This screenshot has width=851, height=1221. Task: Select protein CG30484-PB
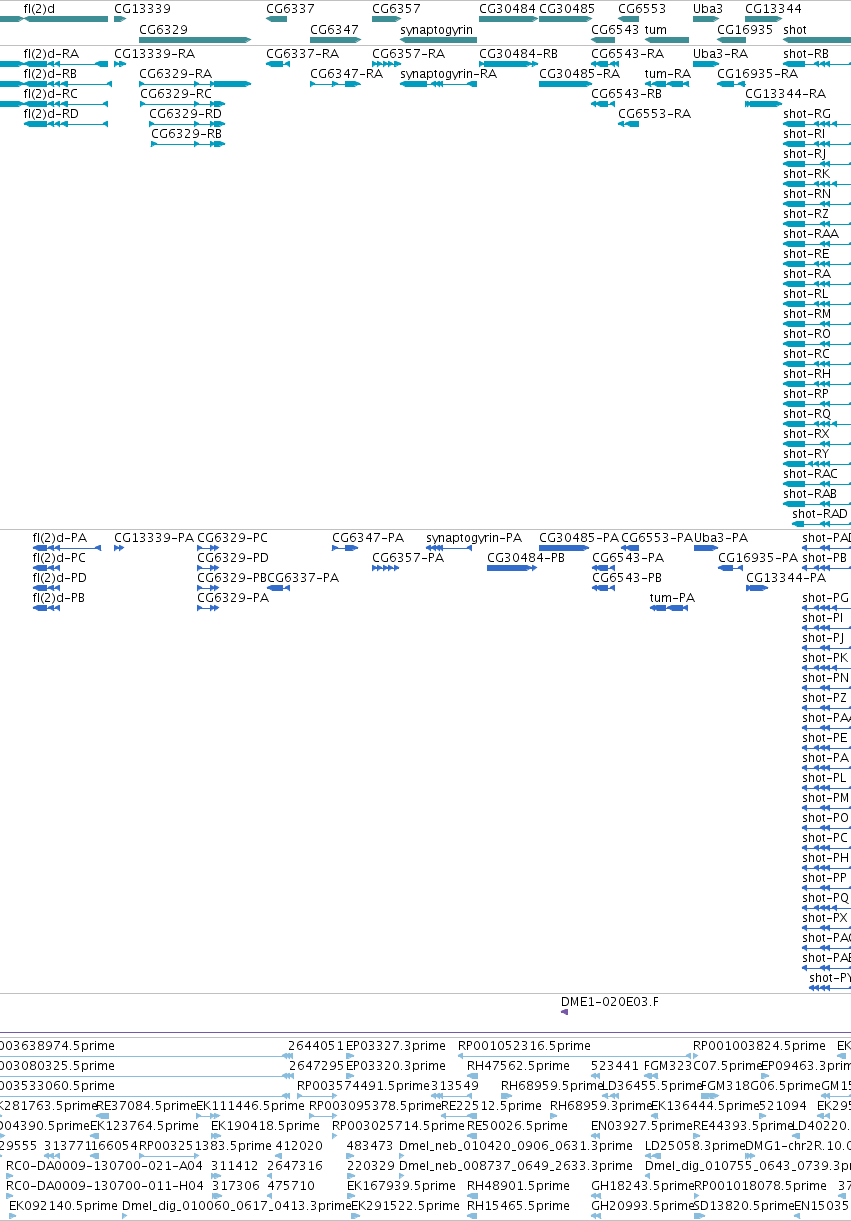click(x=526, y=558)
